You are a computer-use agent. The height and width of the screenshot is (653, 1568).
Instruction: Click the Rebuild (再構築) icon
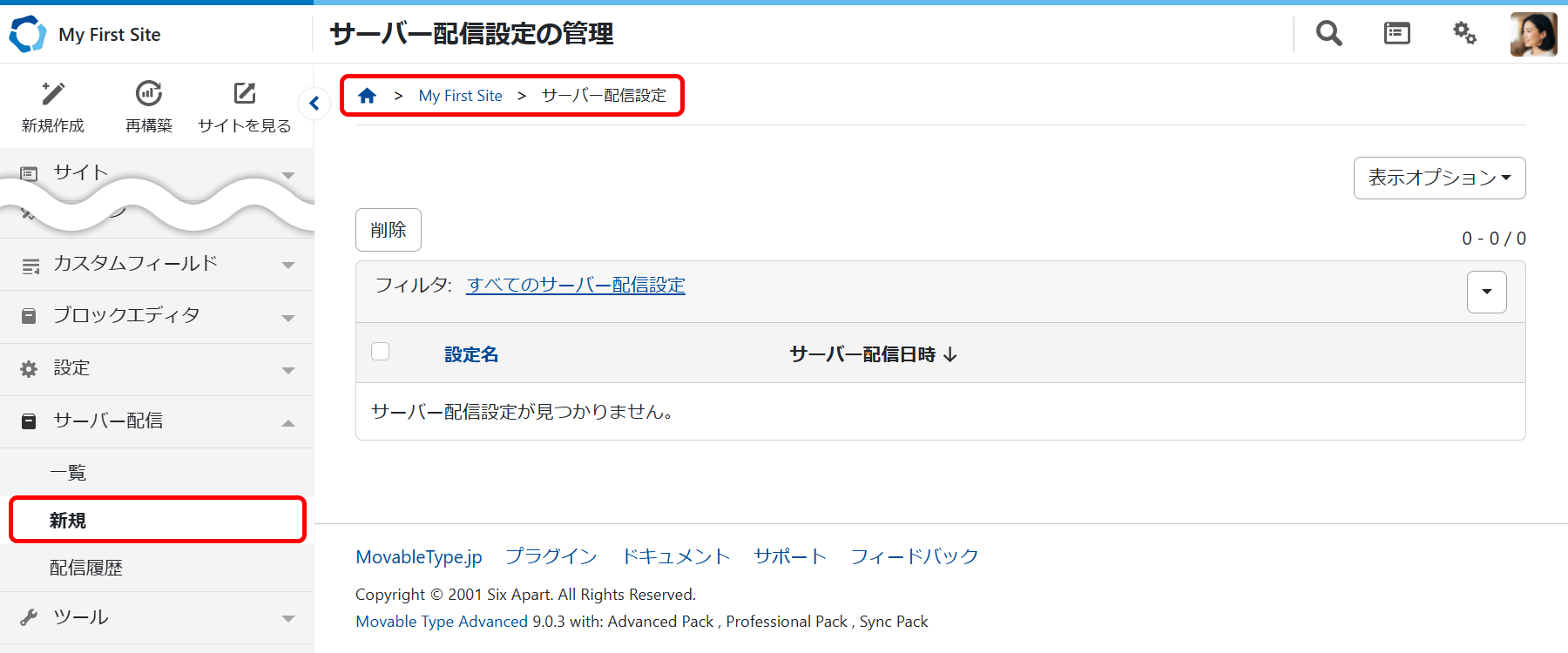pos(149,94)
